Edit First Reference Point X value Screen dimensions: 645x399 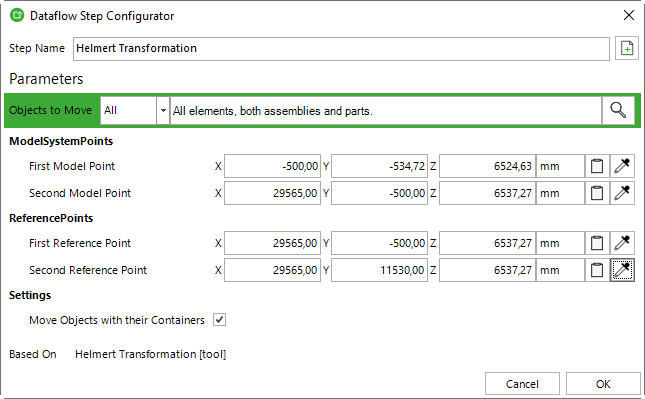point(272,243)
